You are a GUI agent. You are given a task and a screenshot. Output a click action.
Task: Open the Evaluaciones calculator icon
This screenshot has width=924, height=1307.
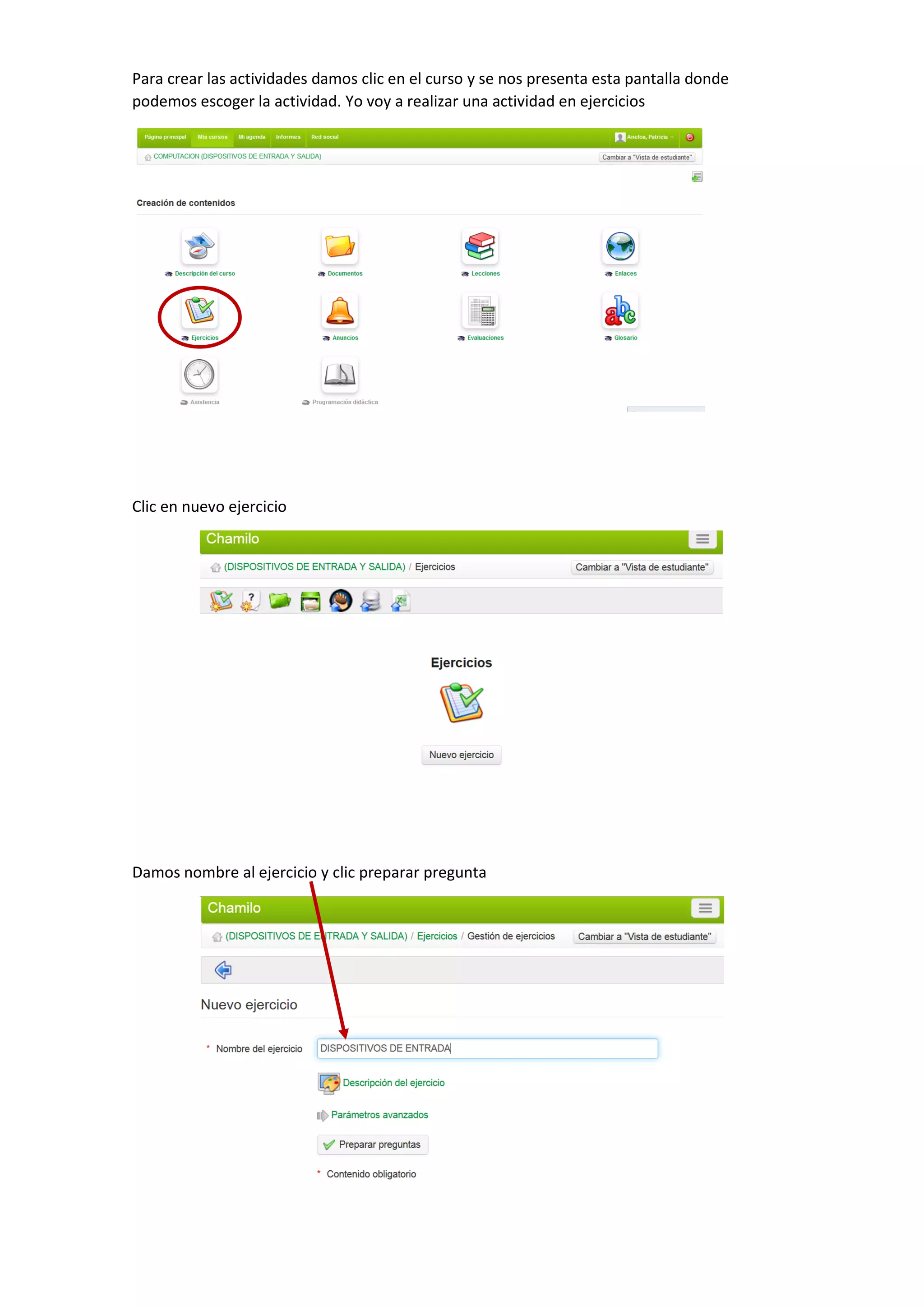click(x=480, y=311)
